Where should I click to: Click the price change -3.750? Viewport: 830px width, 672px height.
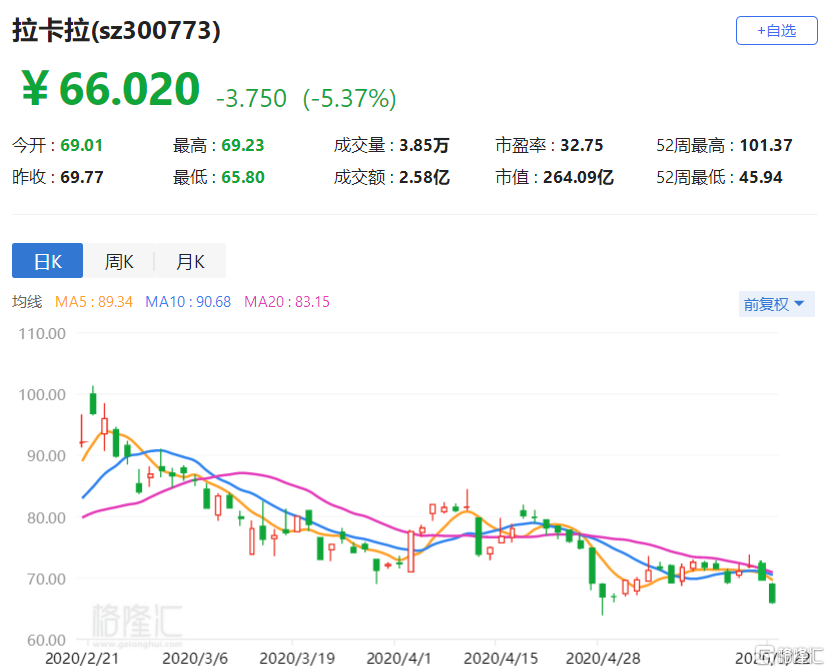251,98
